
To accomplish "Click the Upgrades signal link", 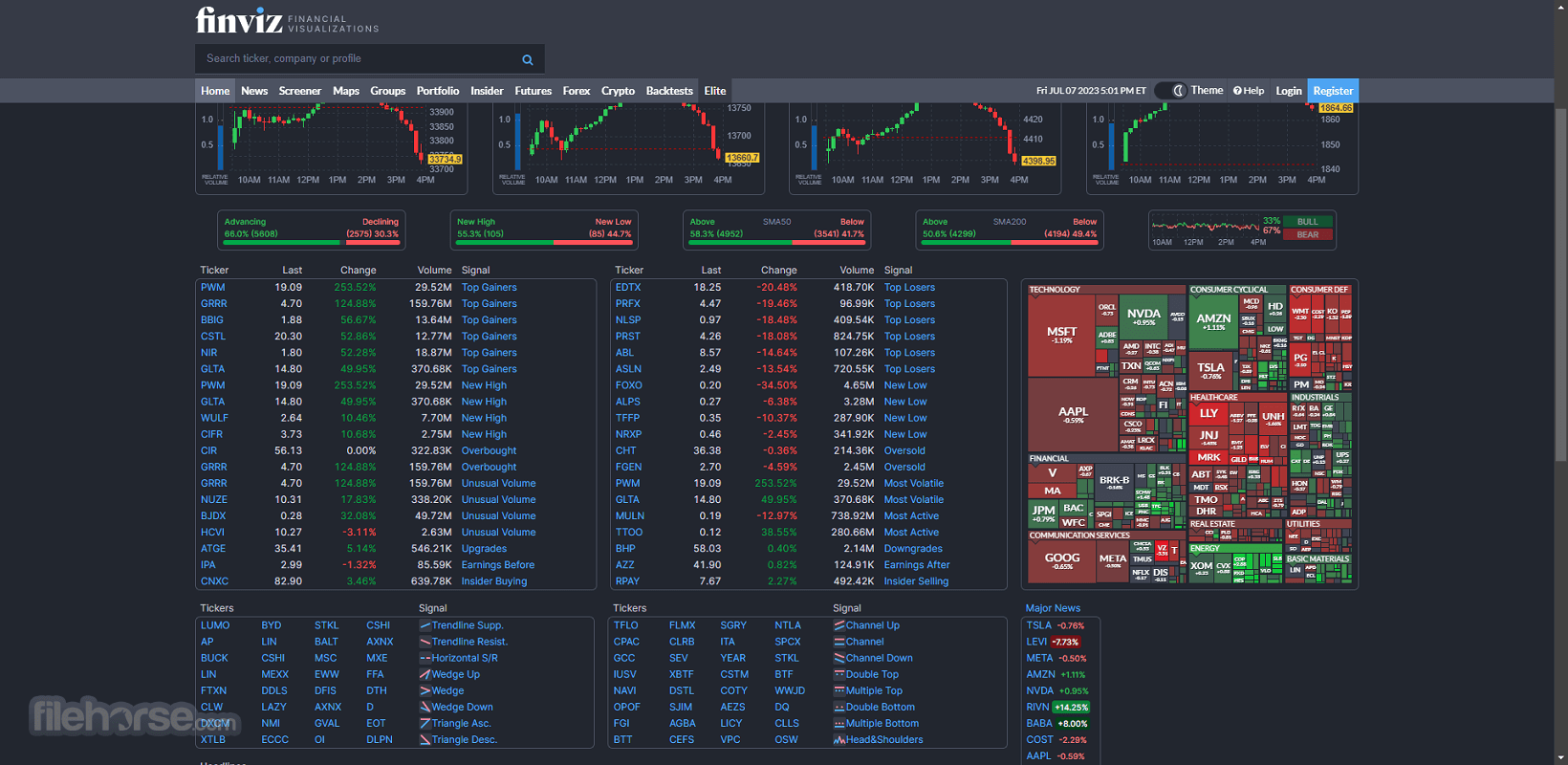I will point(484,548).
